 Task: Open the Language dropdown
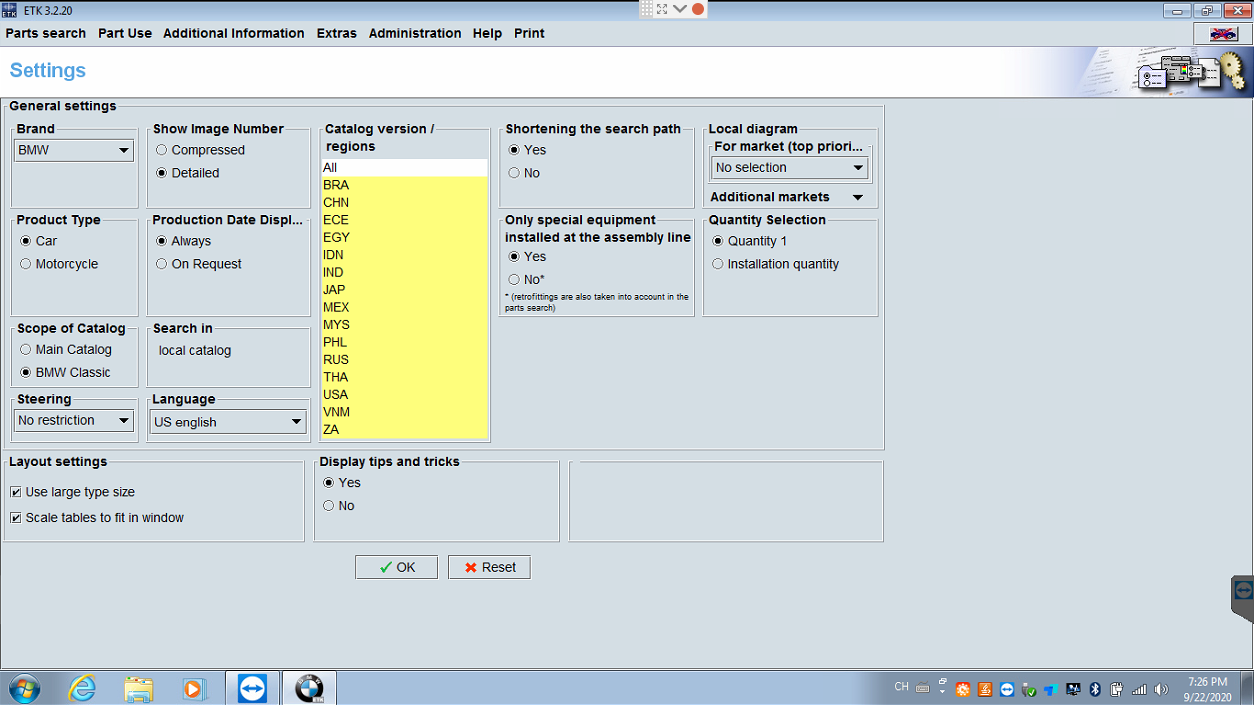228,422
